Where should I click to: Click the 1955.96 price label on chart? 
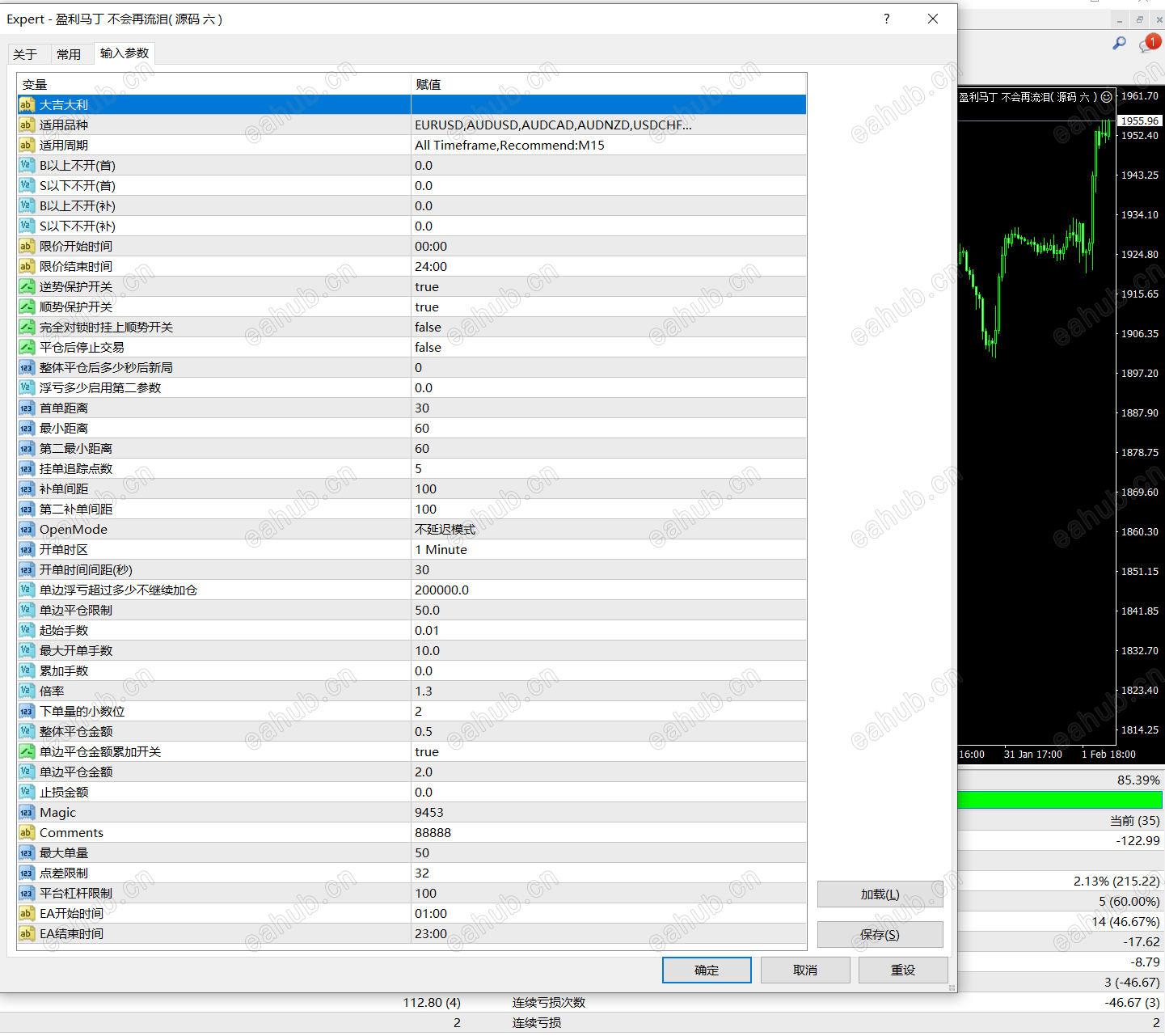[1140, 121]
